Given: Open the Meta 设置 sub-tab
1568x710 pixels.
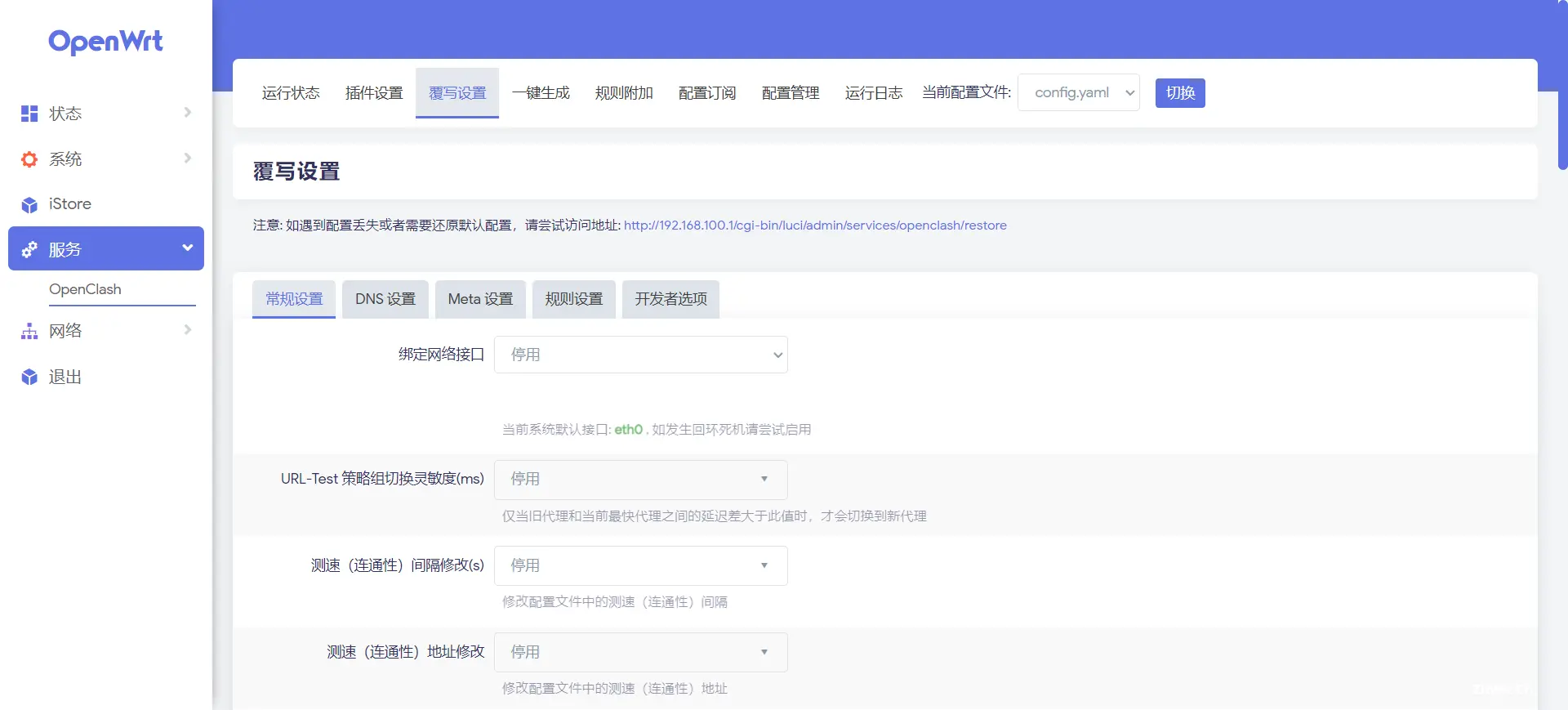Looking at the screenshot, I should [480, 299].
